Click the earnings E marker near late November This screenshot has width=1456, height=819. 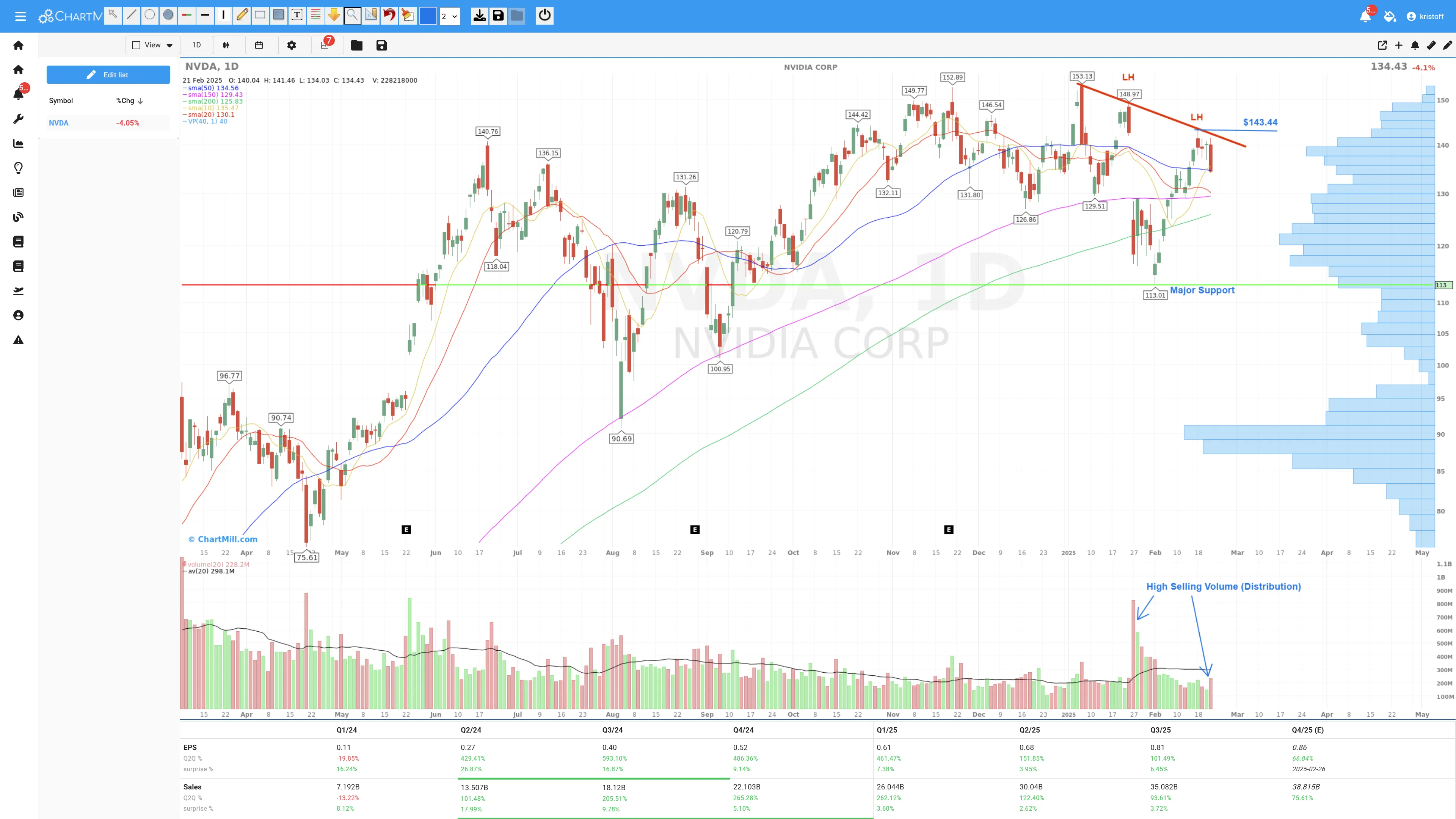949,530
